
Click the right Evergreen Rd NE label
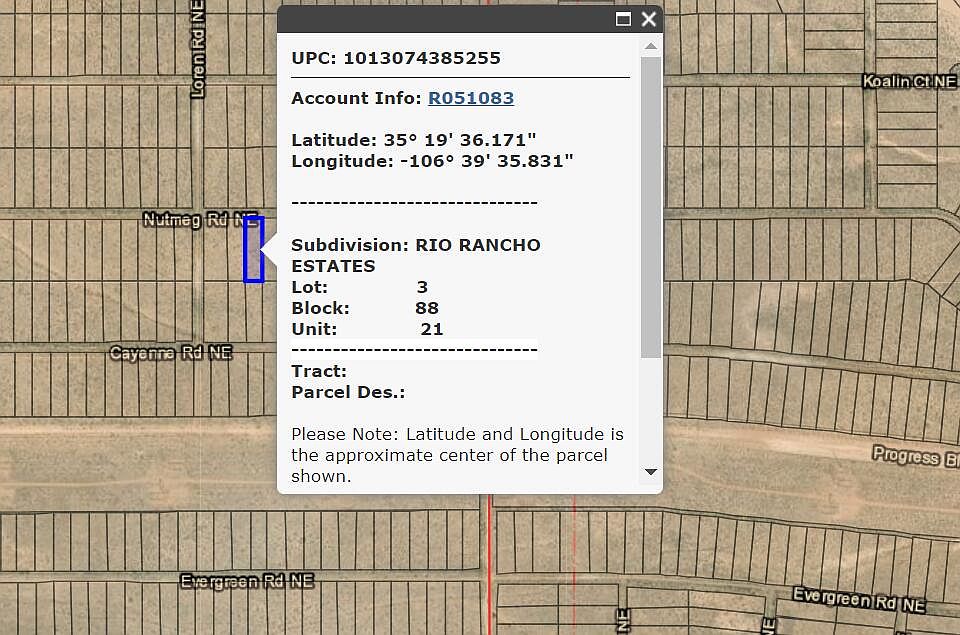pos(858,599)
